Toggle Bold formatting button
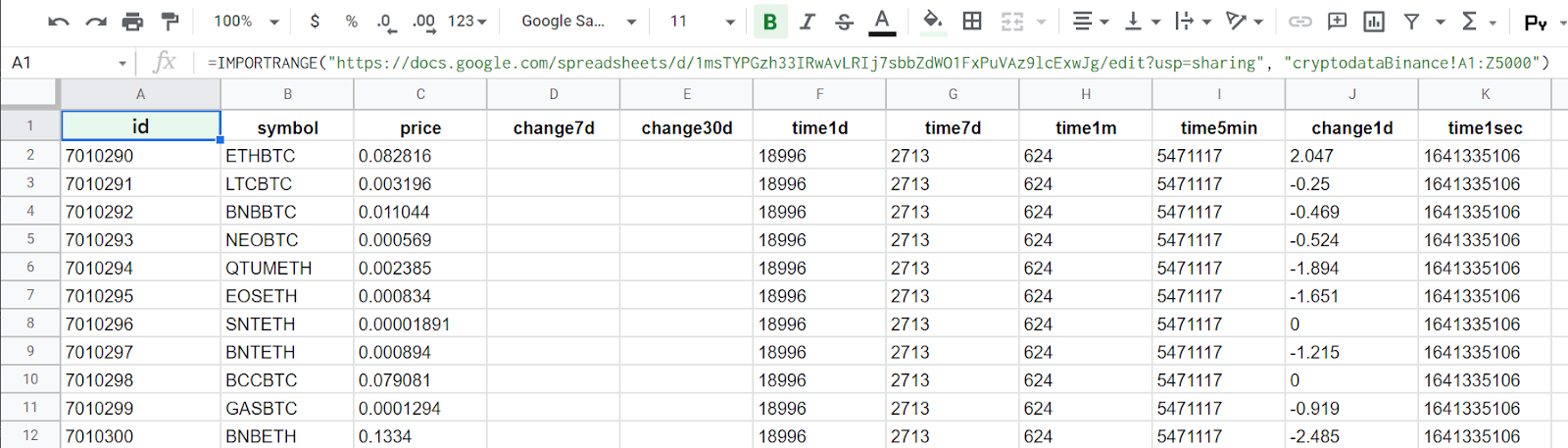 (x=770, y=22)
